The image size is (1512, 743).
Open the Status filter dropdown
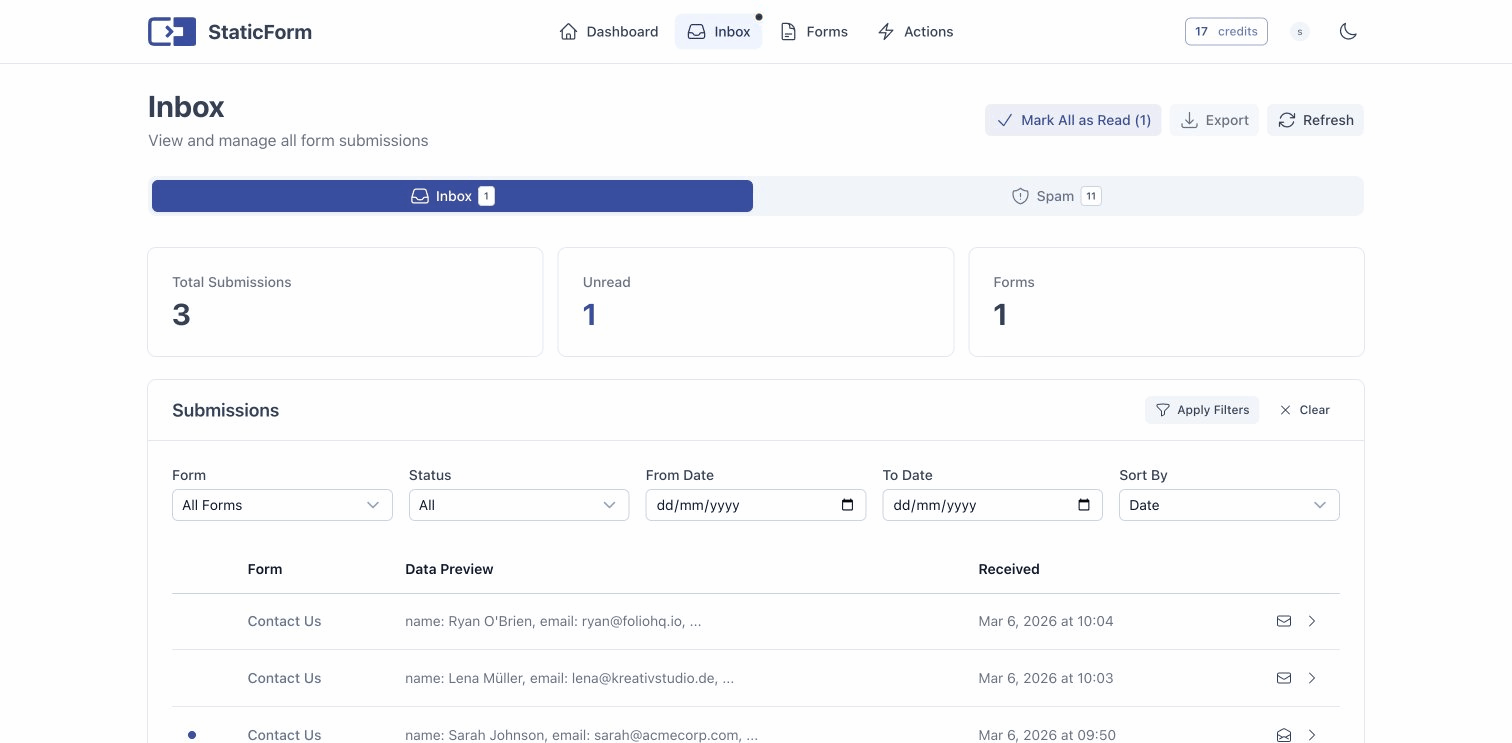518,505
